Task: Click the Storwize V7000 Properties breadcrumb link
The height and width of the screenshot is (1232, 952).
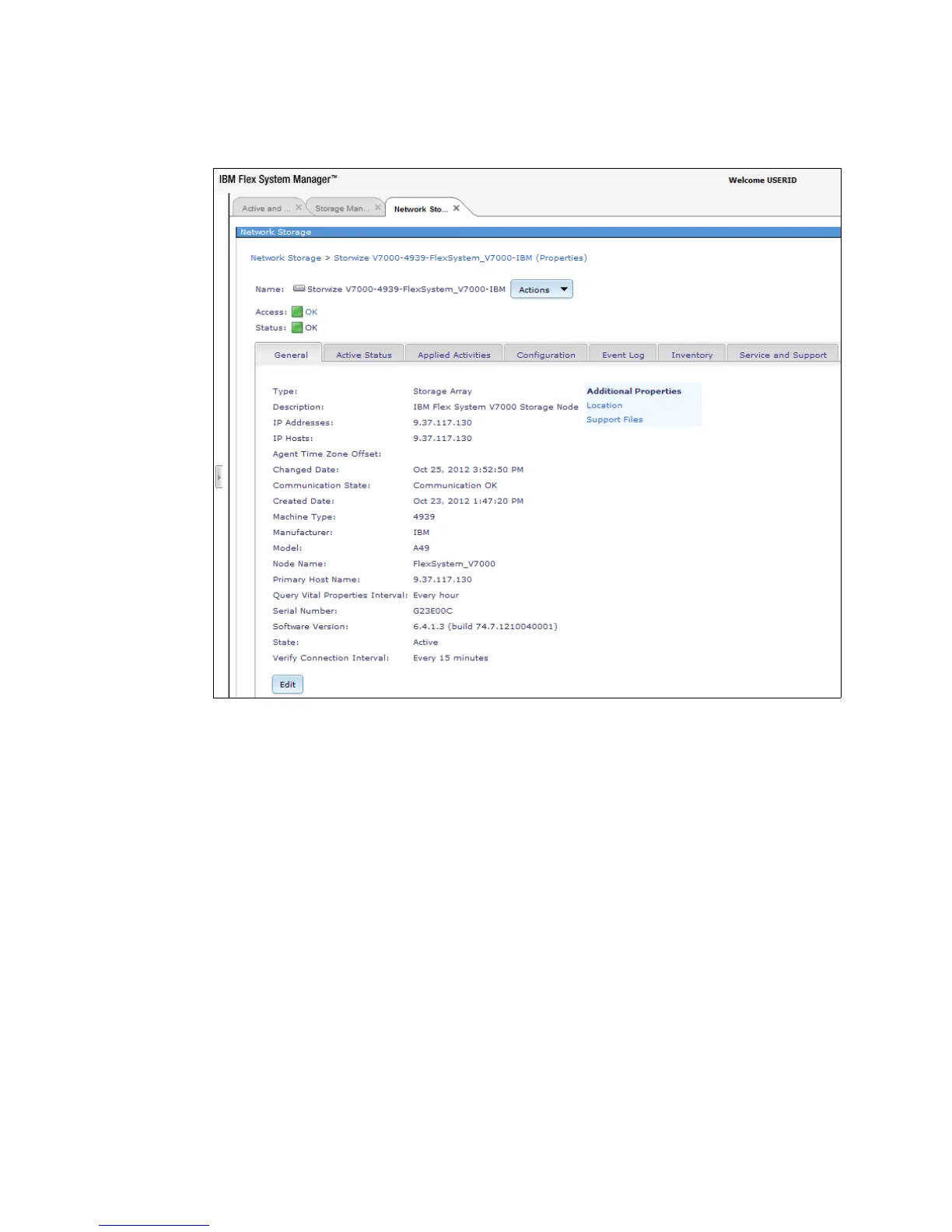Action: click(x=460, y=258)
